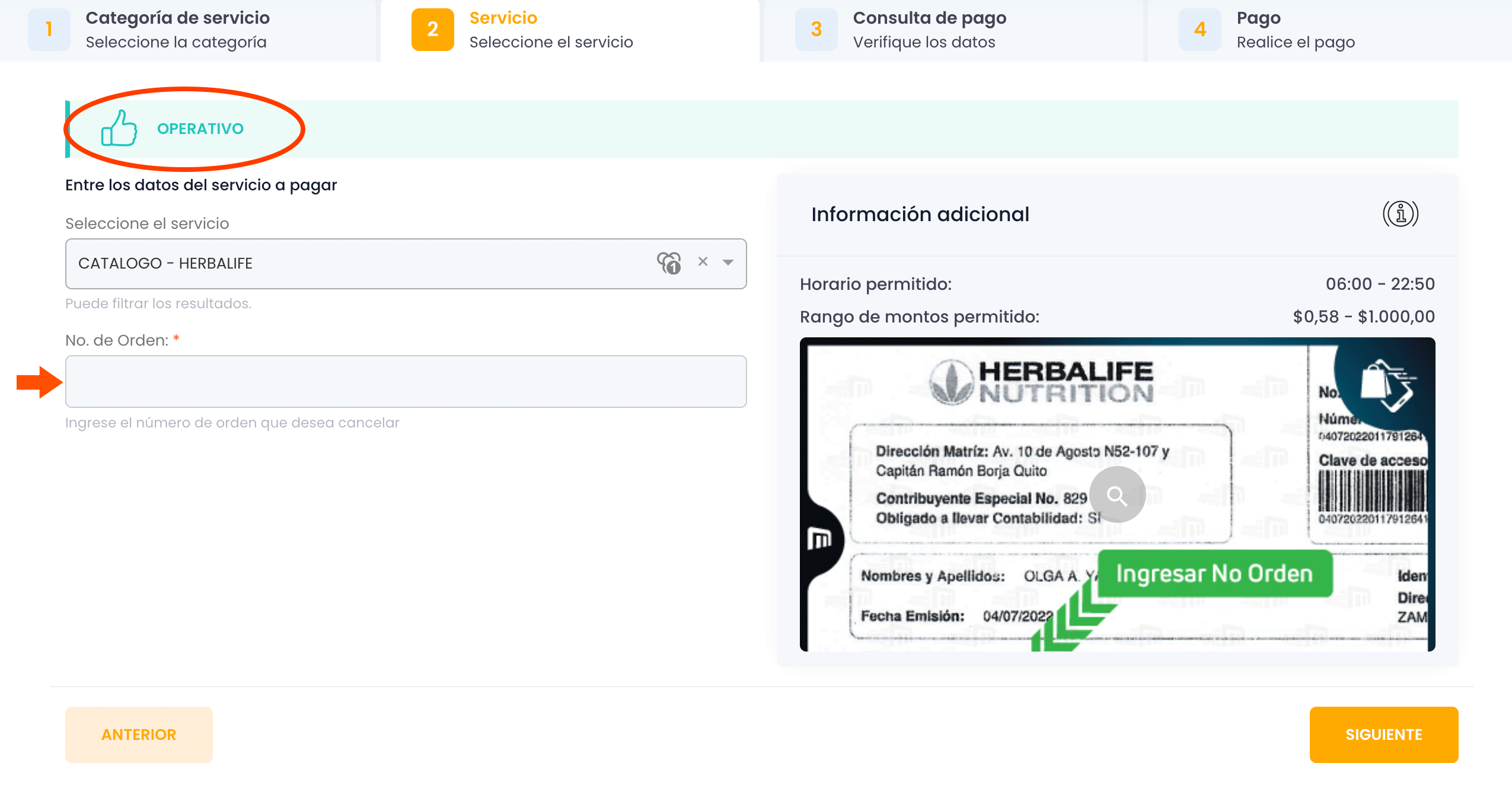Click the amount range $0,58 - $1.000,00
This screenshot has width=1512, height=798.
point(1364,317)
